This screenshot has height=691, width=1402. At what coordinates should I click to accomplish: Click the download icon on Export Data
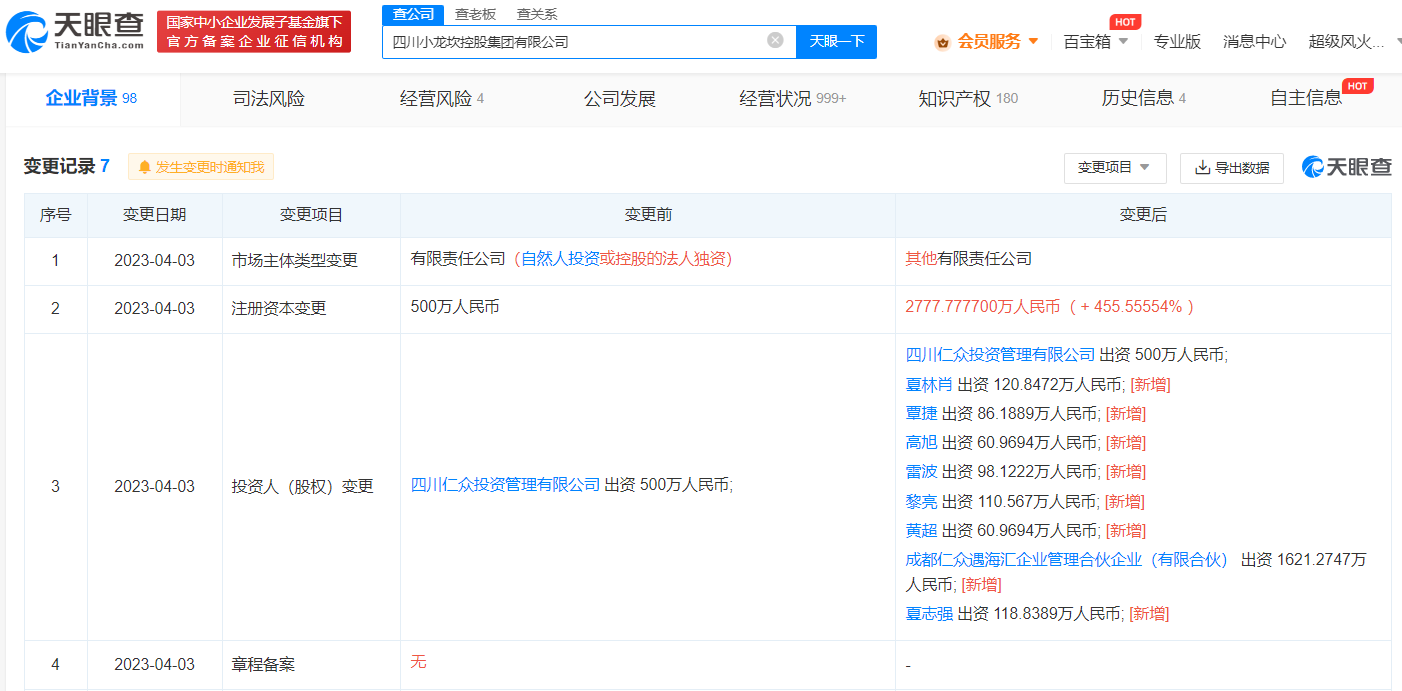pos(1202,168)
